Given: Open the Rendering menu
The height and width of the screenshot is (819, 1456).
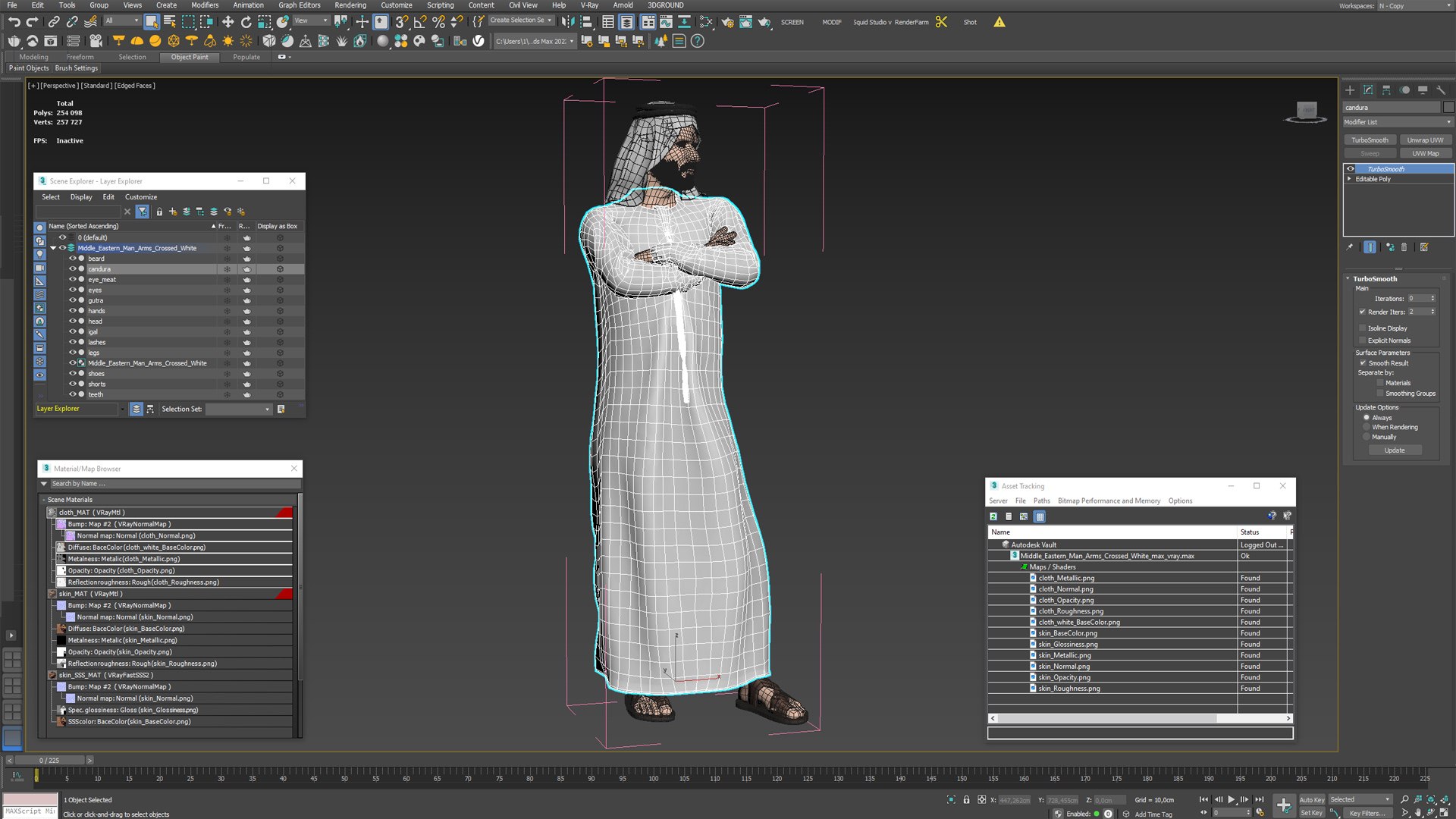Looking at the screenshot, I should (x=350, y=5).
